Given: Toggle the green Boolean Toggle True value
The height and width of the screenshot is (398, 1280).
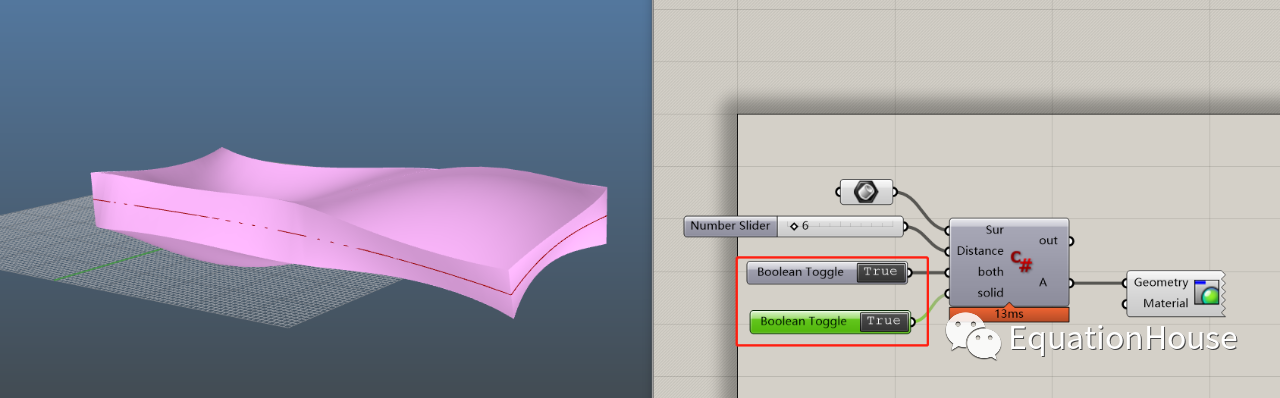Looking at the screenshot, I should [x=884, y=321].
